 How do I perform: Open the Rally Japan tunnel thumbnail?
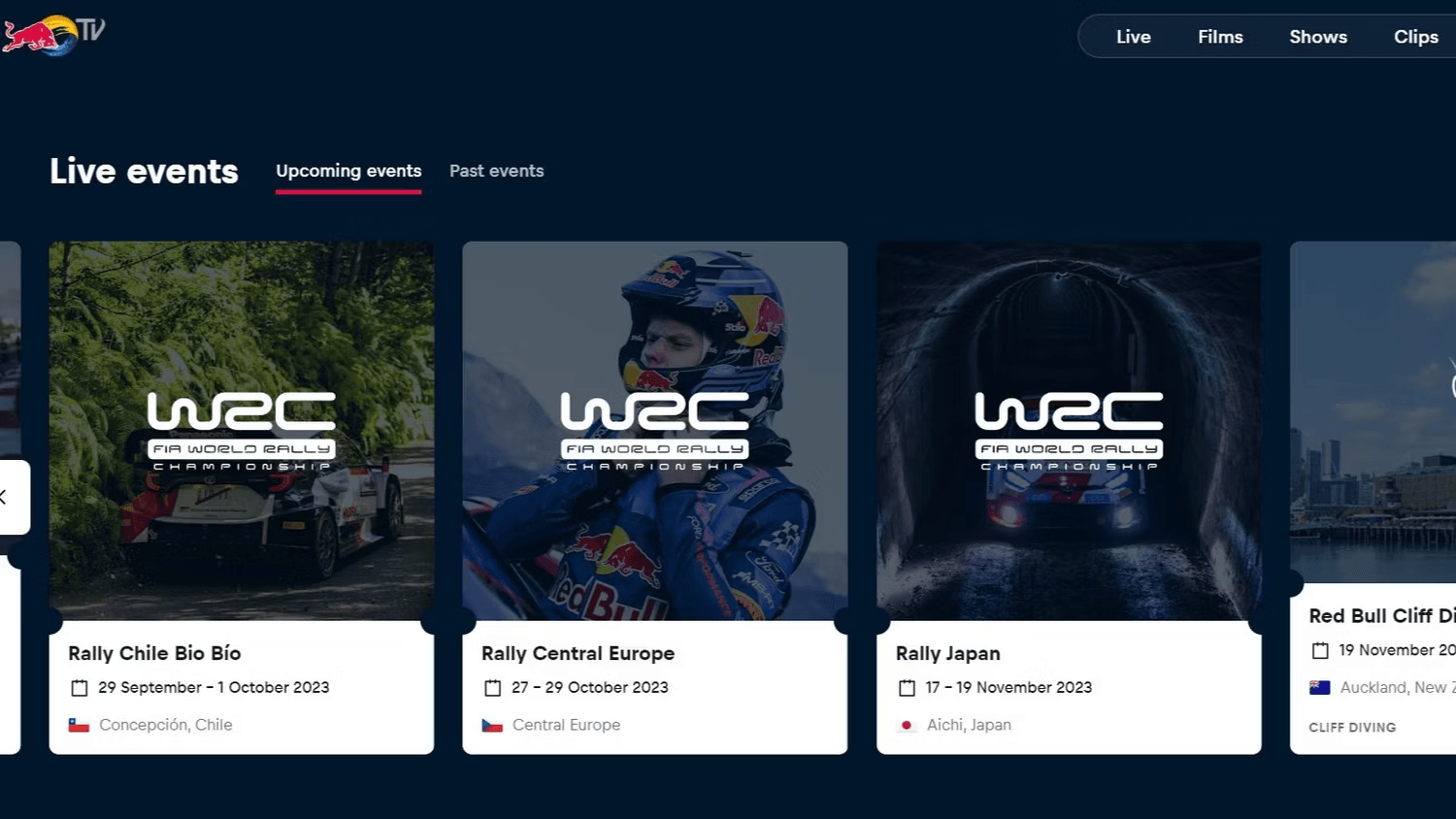point(1069,431)
